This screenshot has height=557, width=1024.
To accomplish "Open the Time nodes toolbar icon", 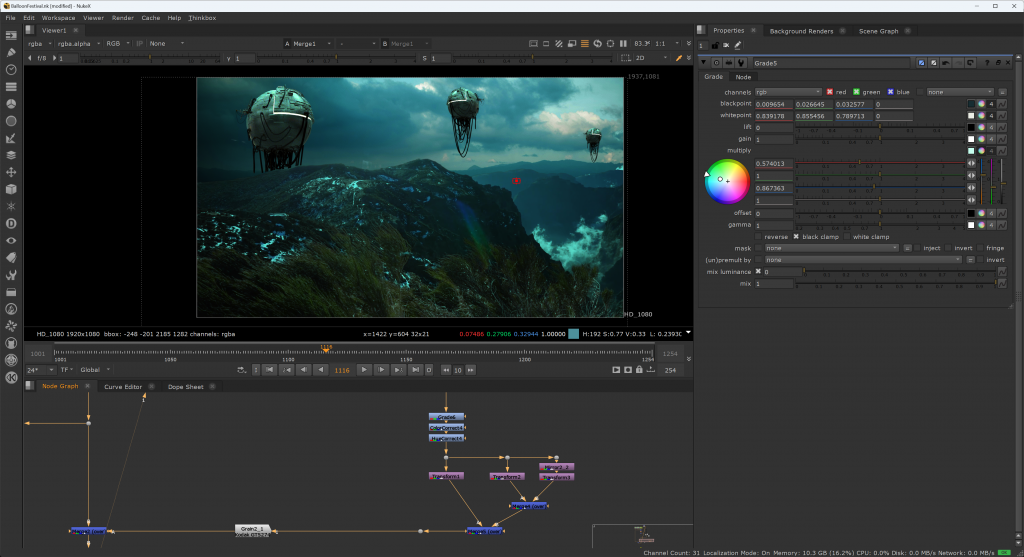I will pyautogui.click(x=11, y=69).
